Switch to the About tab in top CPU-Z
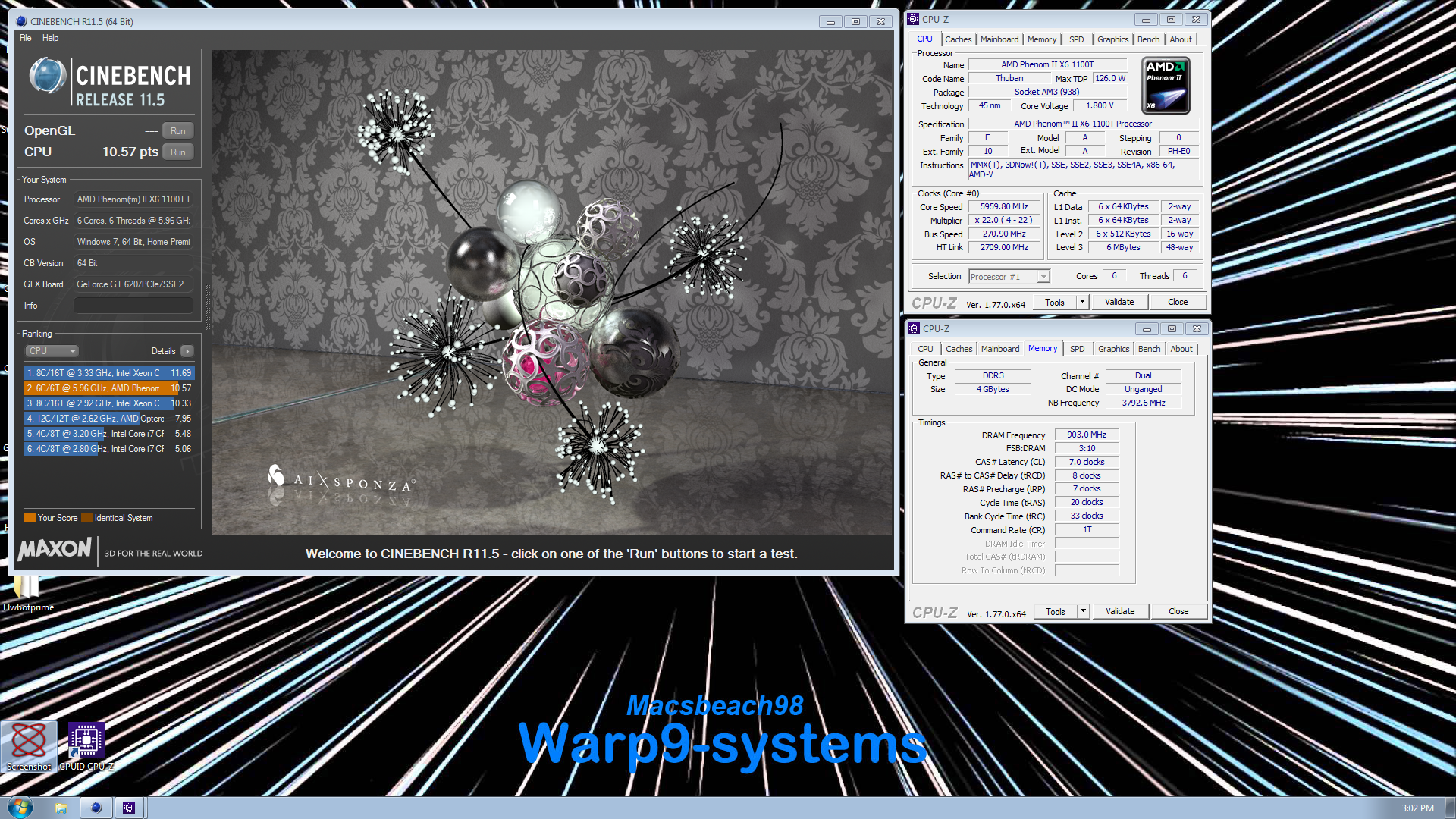1456x819 pixels. click(1180, 39)
